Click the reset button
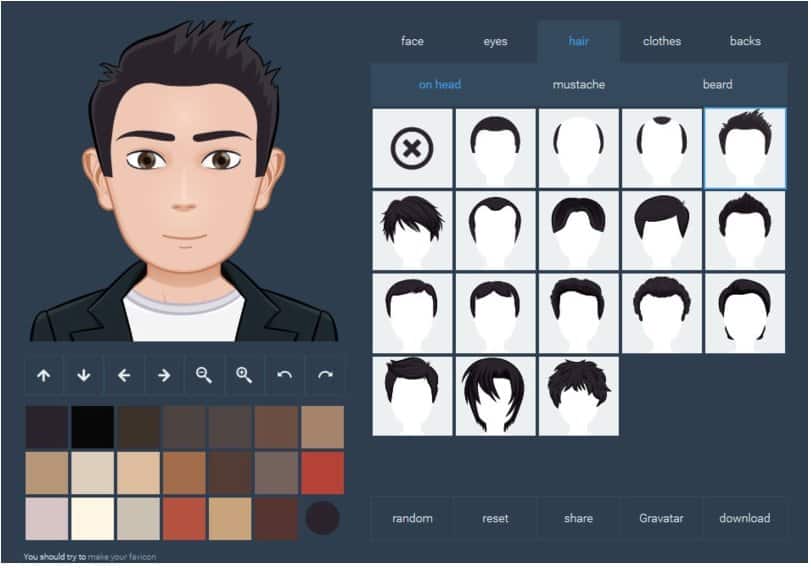The width and height of the screenshot is (811, 568). (495, 518)
